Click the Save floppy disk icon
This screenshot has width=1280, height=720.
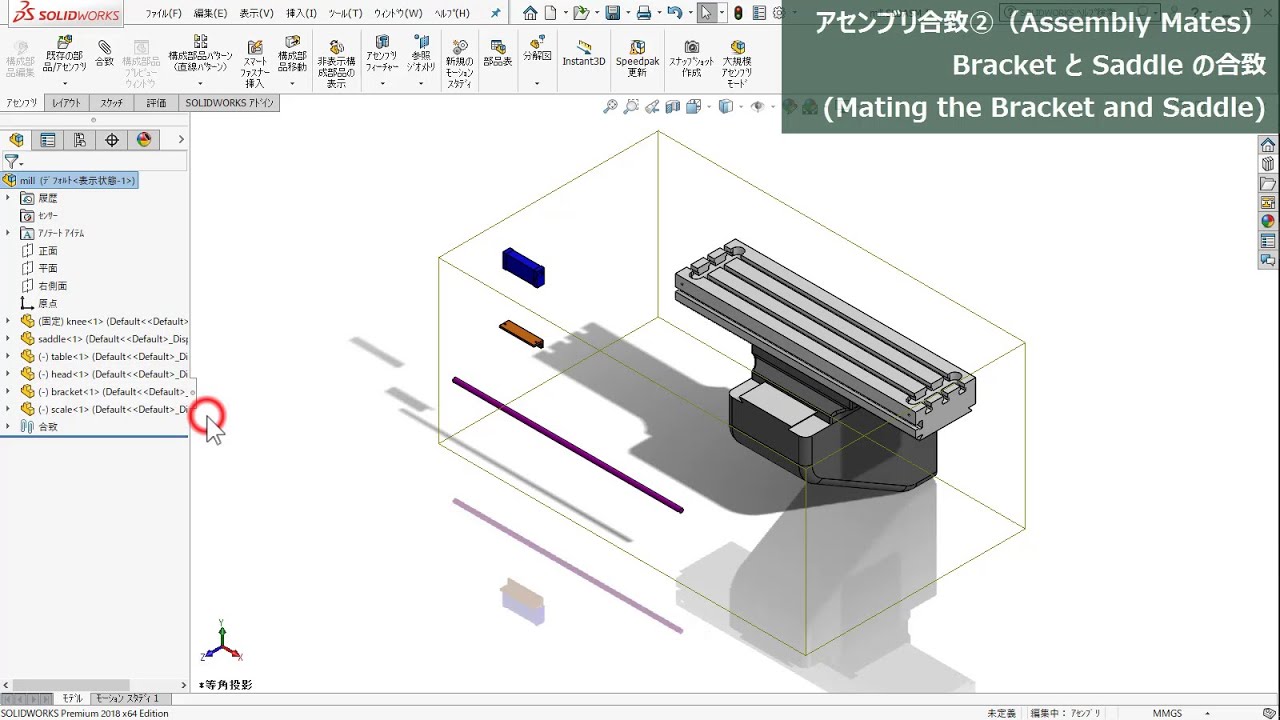(x=612, y=13)
